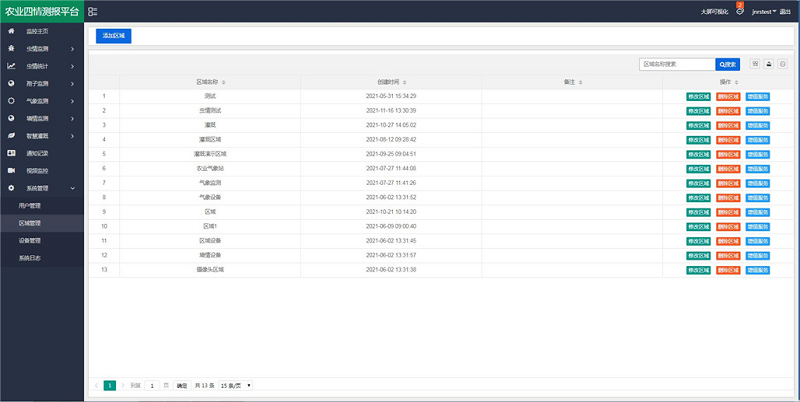Open the message notifications icon with badge
The width and height of the screenshot is (800, 402).
point(740,10)
